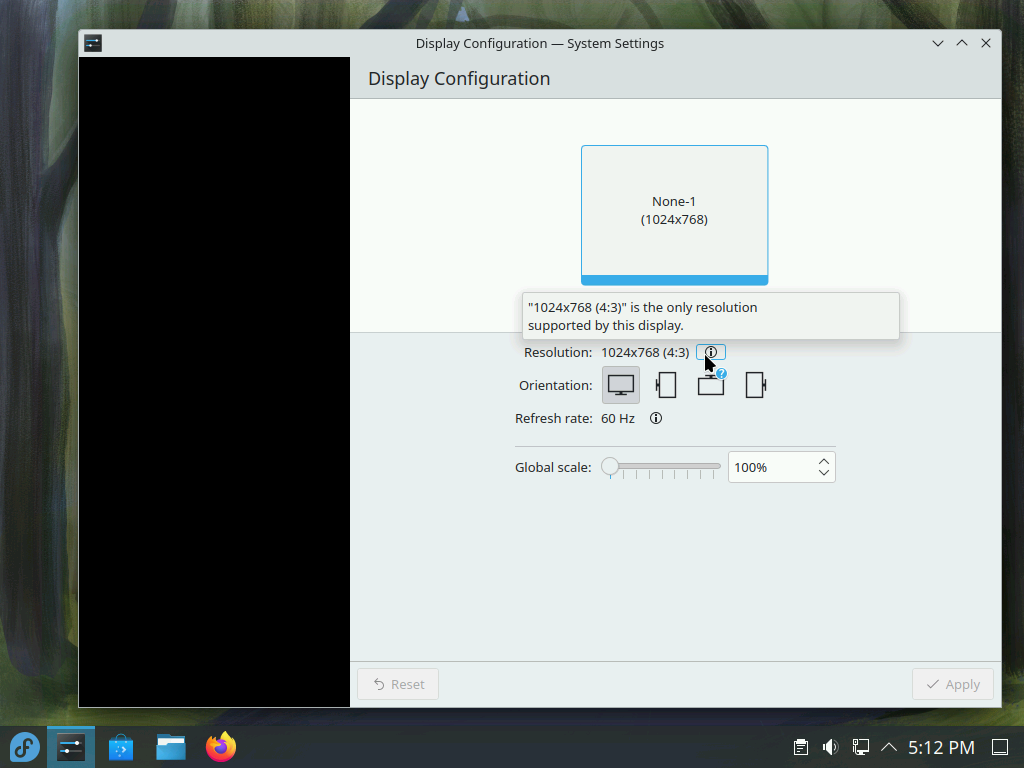Expand the hidden system tray icons

tap(888, 747)
